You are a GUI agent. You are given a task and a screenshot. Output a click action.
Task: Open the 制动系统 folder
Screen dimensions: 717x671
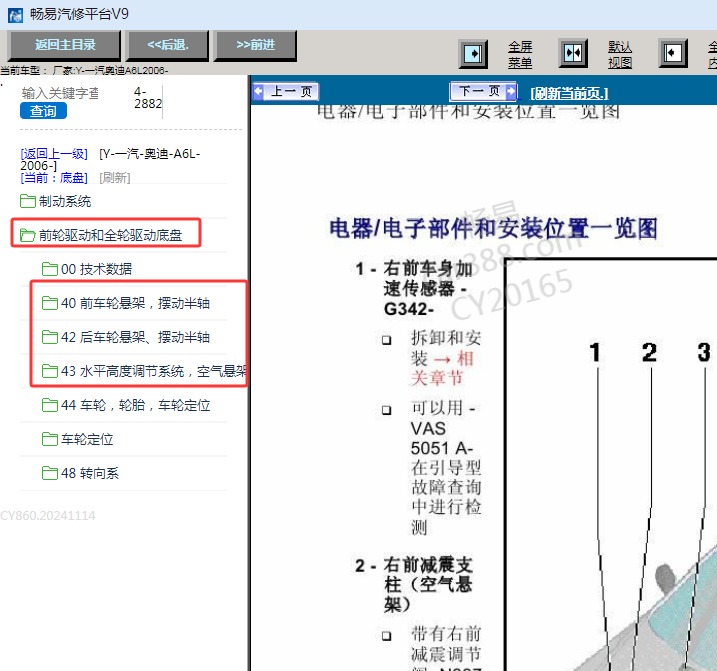tap(64, 201)
